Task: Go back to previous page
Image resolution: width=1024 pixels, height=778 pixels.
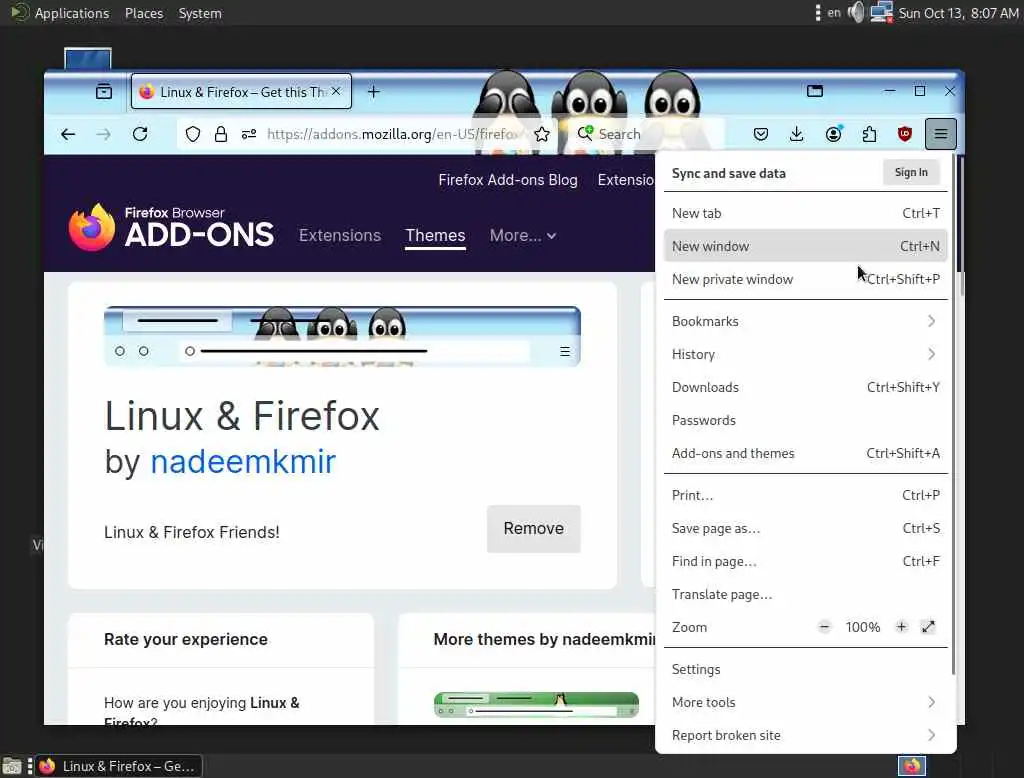Action: (68, 135)
